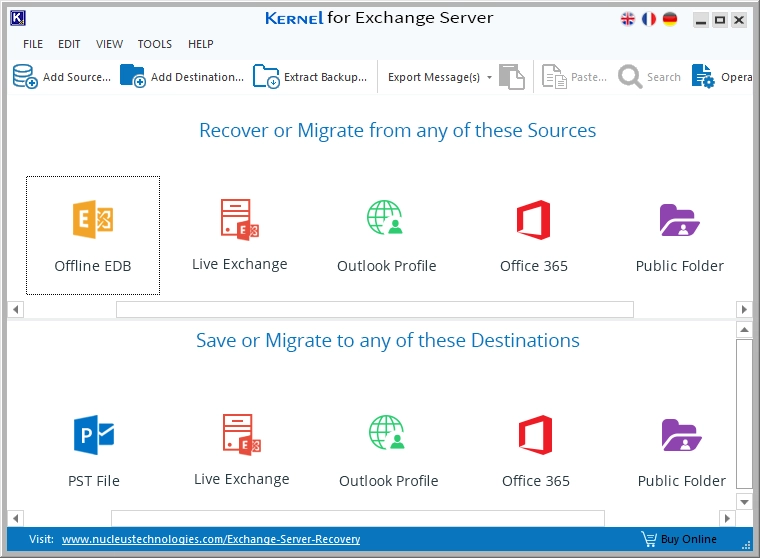The image size is (760, 558).
Task: Switch language to English flag
Action: pyautogui.click(x=628, y=19)
